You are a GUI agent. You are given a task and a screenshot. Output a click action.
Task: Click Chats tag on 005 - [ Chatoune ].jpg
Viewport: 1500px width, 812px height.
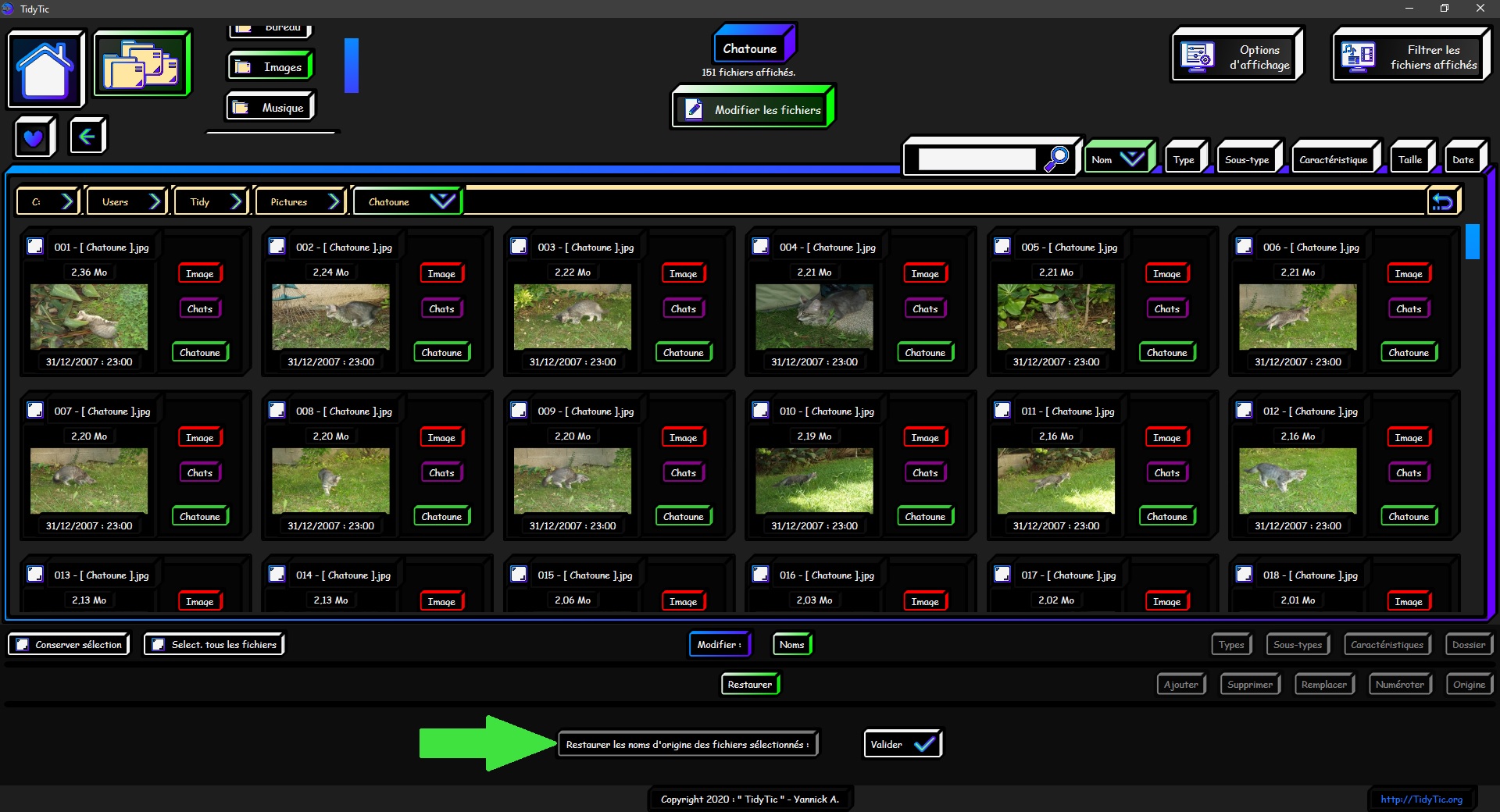(x=1167, y=308)
